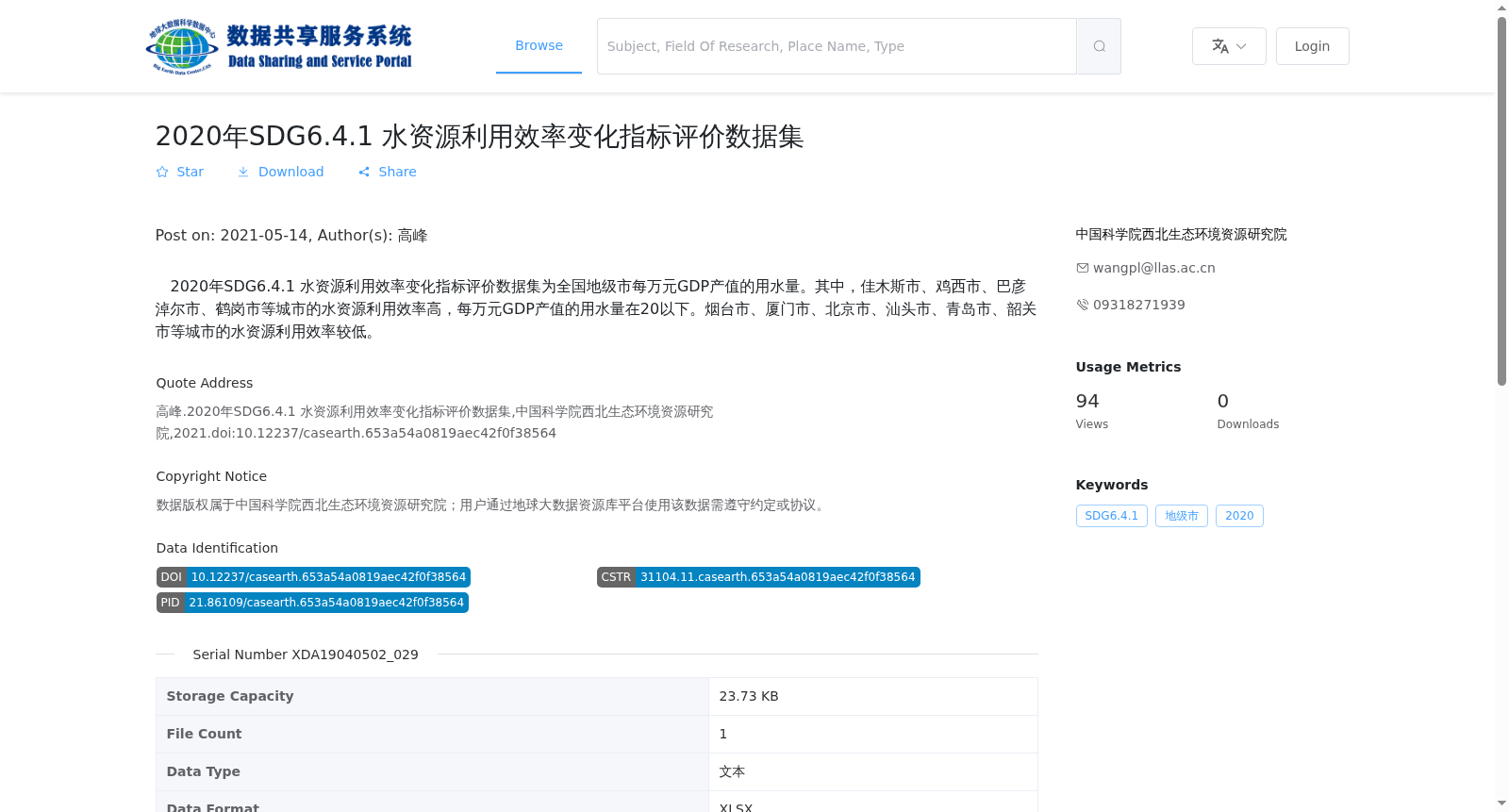Click the 23.73 KB storage capacity value
The width and height of the screenshot is (1509, 812).
point(749,696)
